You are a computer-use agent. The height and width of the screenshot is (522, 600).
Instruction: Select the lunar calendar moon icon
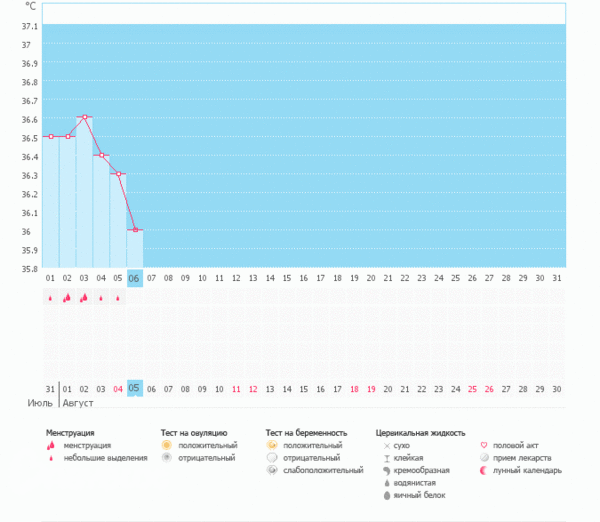pyautogui.click(x=485, y=470)
